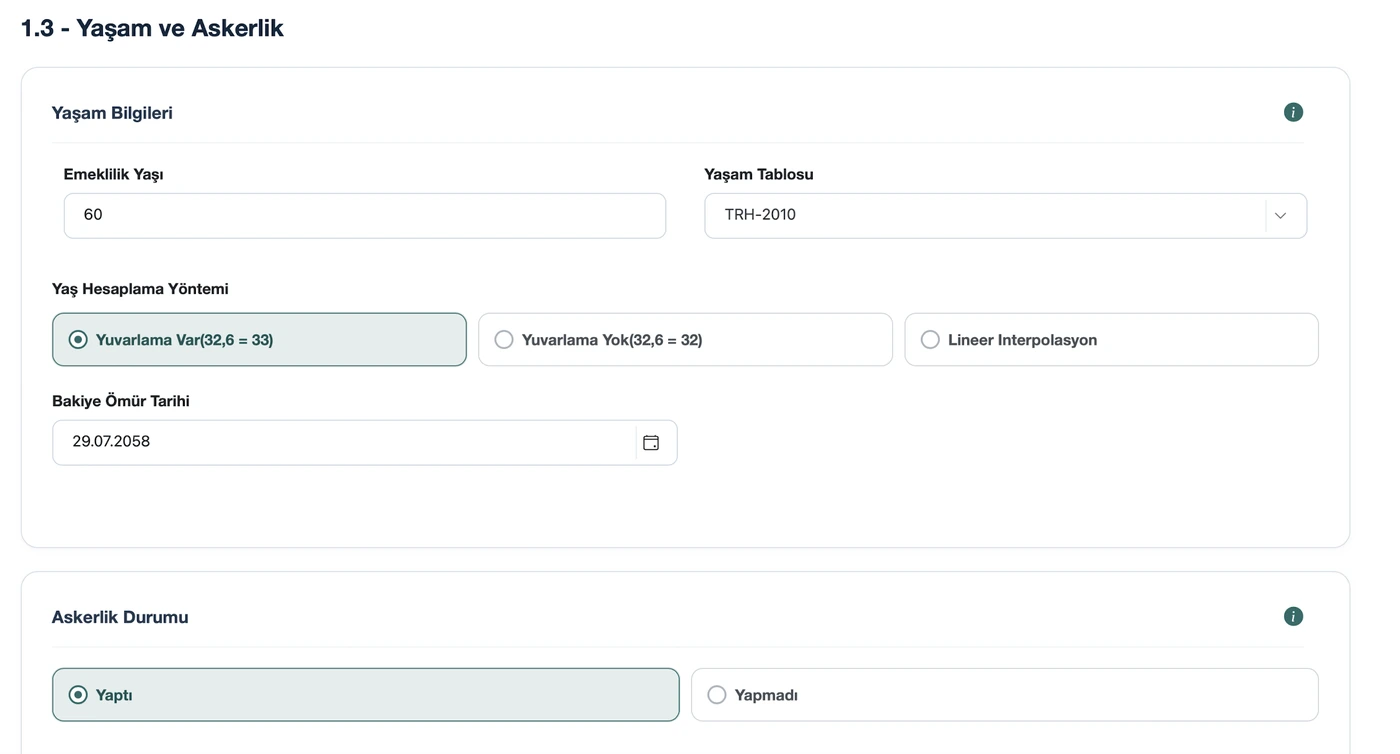Click the Bakiye Ömür Tarihi label

click(121, 401)
